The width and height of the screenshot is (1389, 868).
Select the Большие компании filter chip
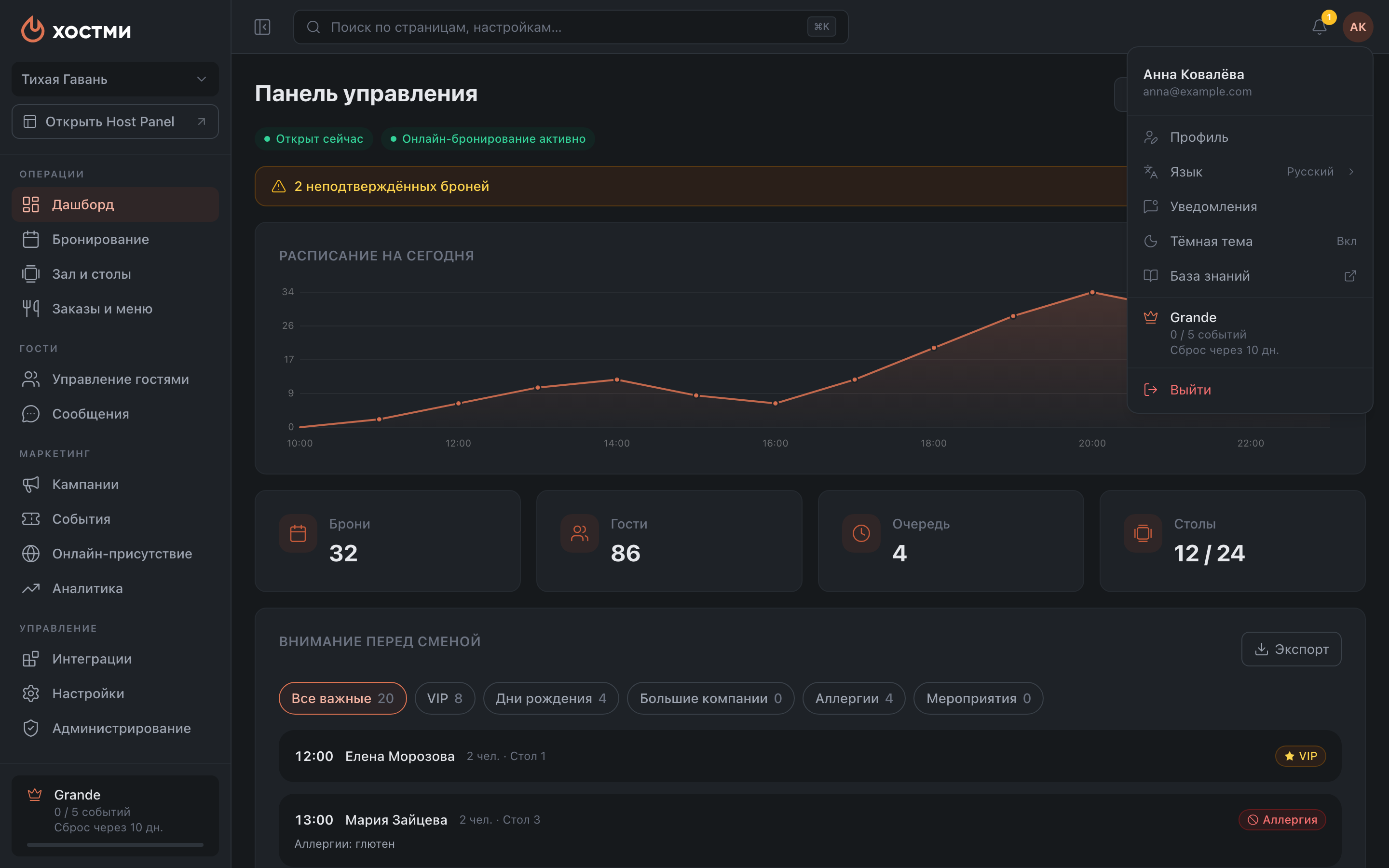(x=710, y=698)
